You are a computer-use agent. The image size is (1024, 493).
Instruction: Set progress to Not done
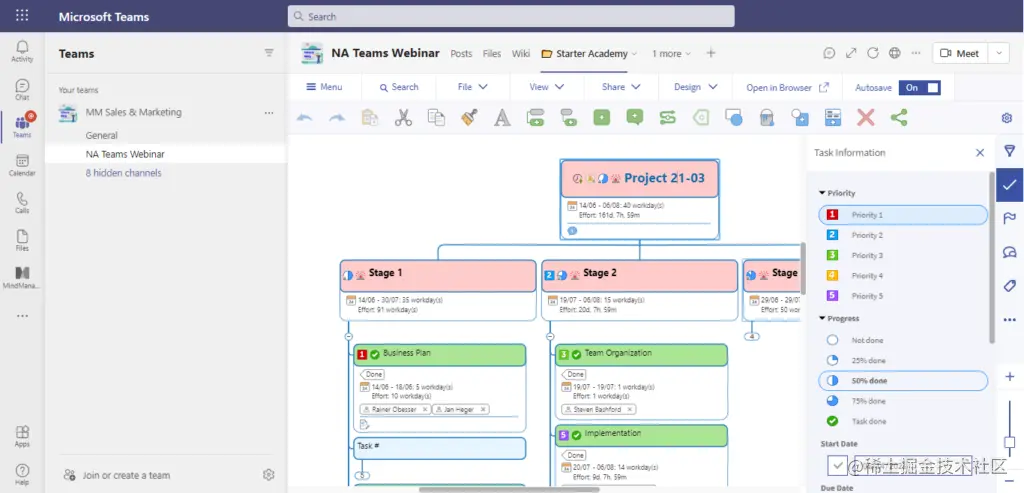[x=903, y=340]
